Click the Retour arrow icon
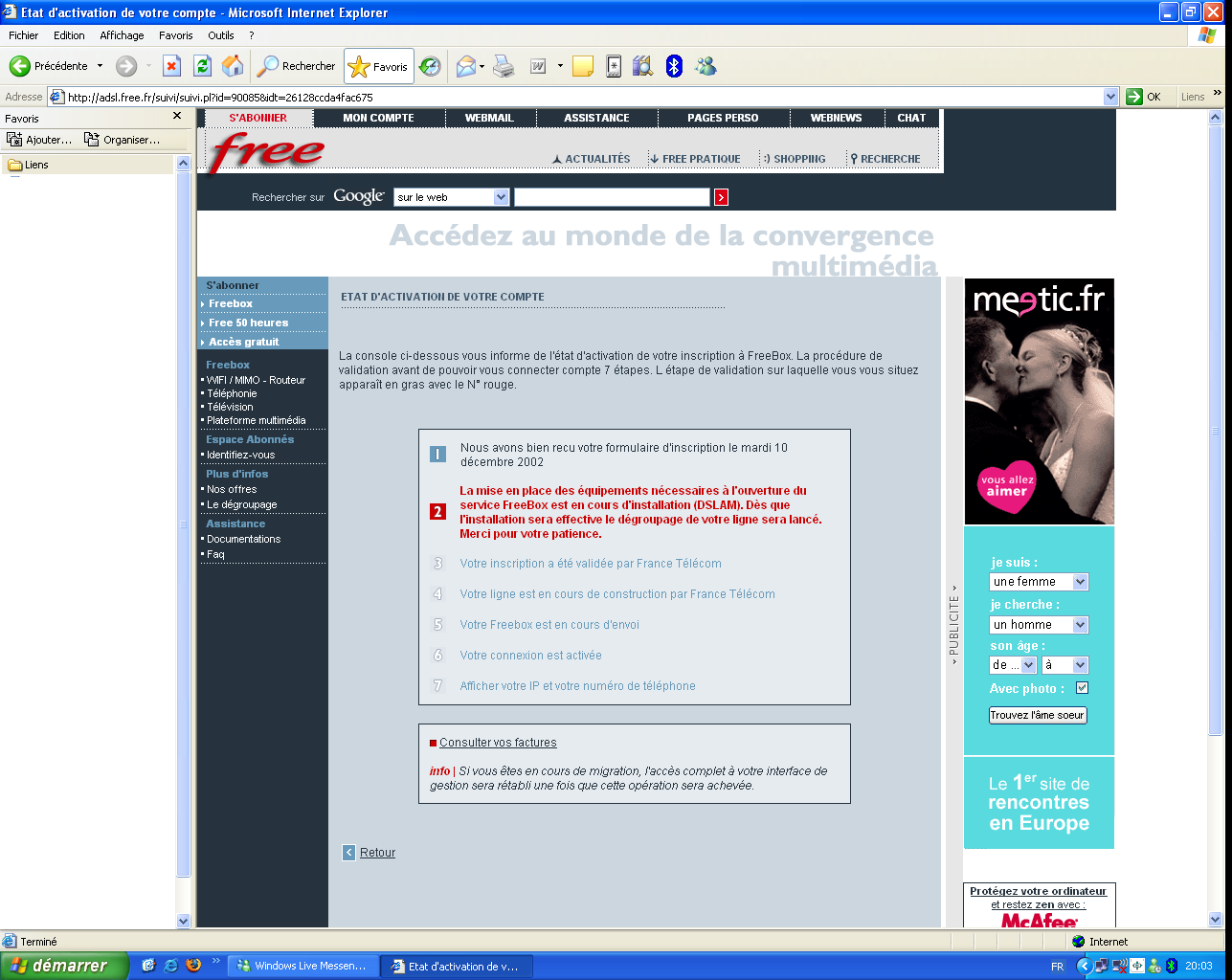The image size is (1232, 980). 349,853
